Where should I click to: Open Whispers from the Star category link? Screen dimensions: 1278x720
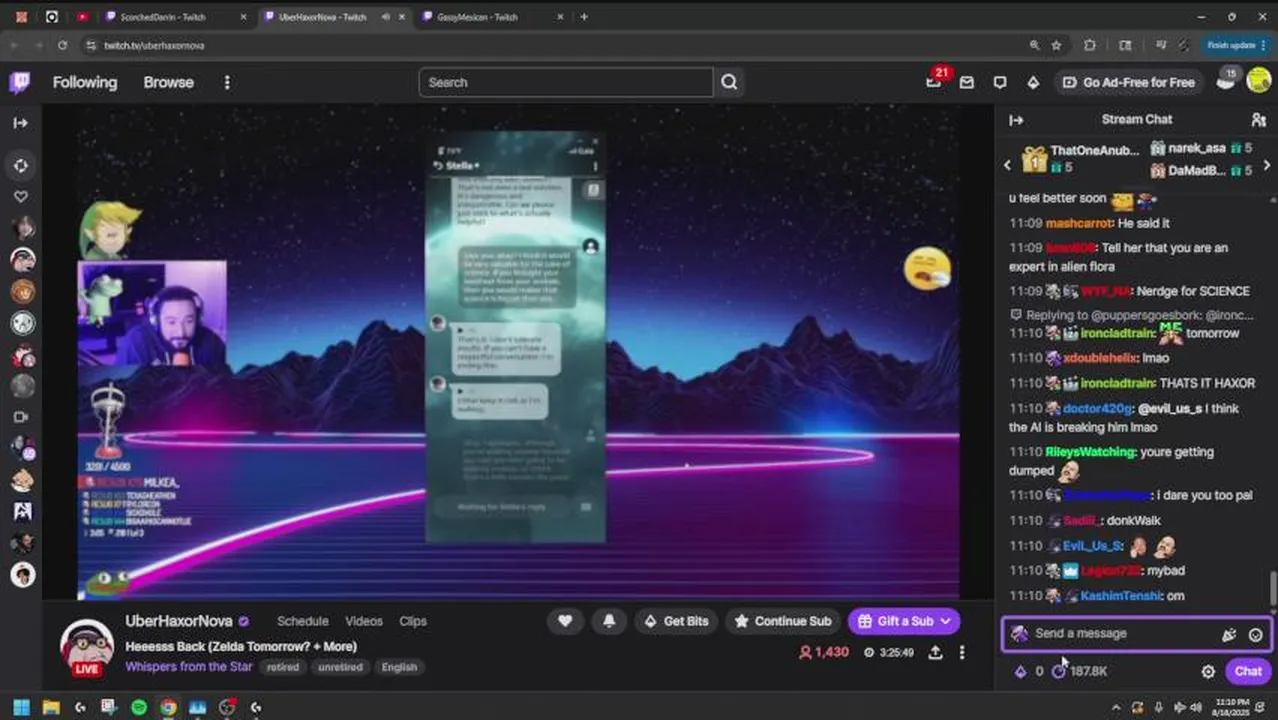point(188,667)
